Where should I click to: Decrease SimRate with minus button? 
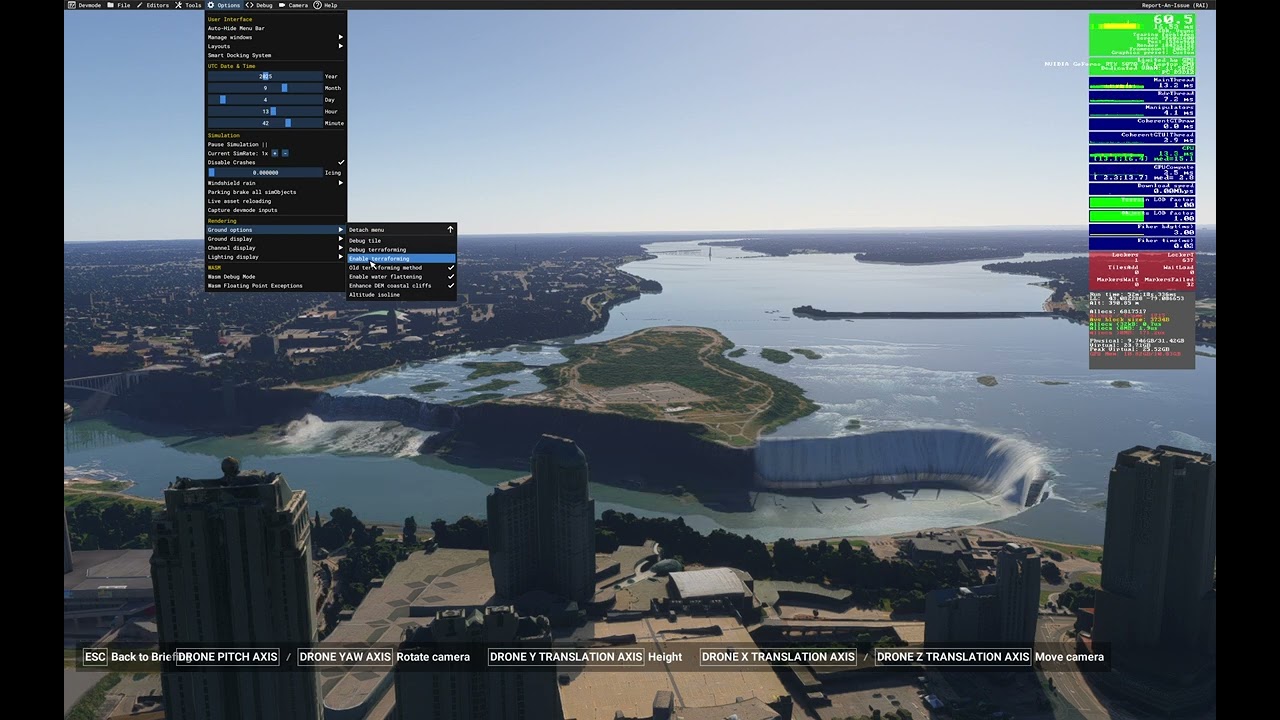[x=285, y=153]
